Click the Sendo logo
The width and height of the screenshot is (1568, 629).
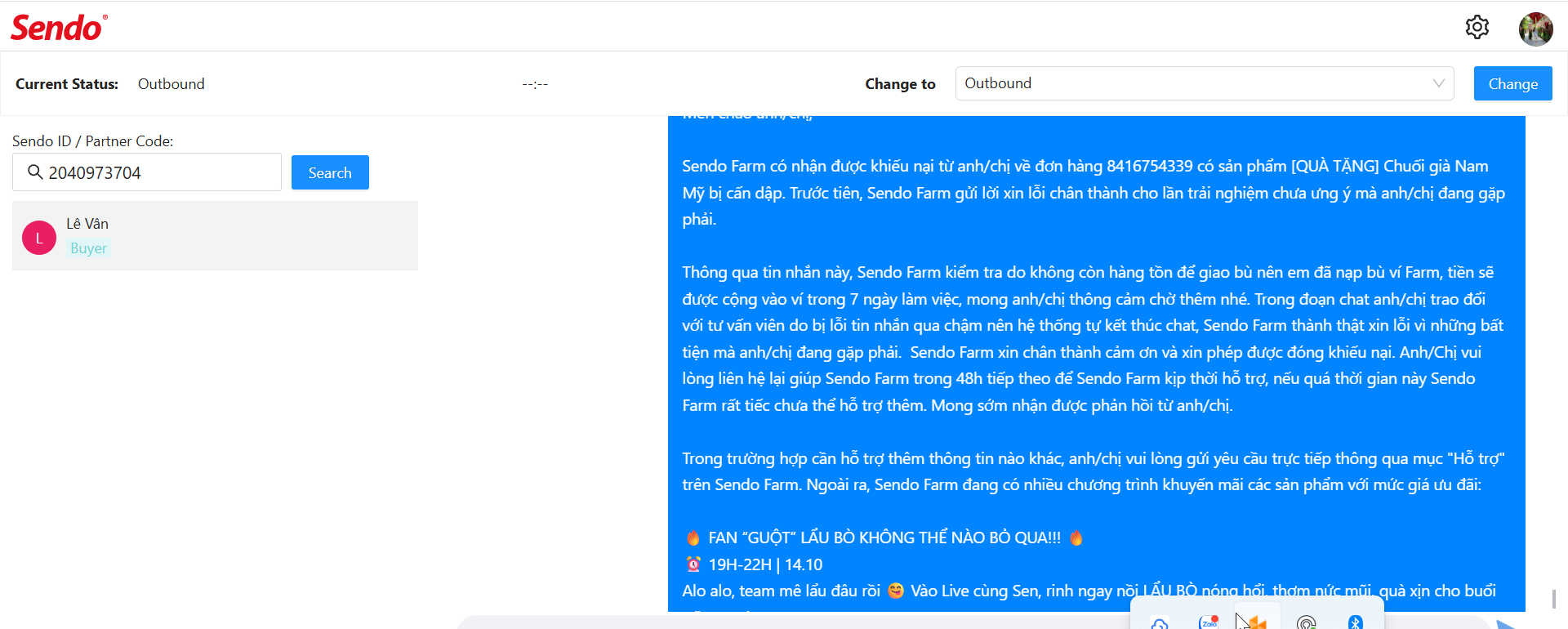[x=59, y=28]
